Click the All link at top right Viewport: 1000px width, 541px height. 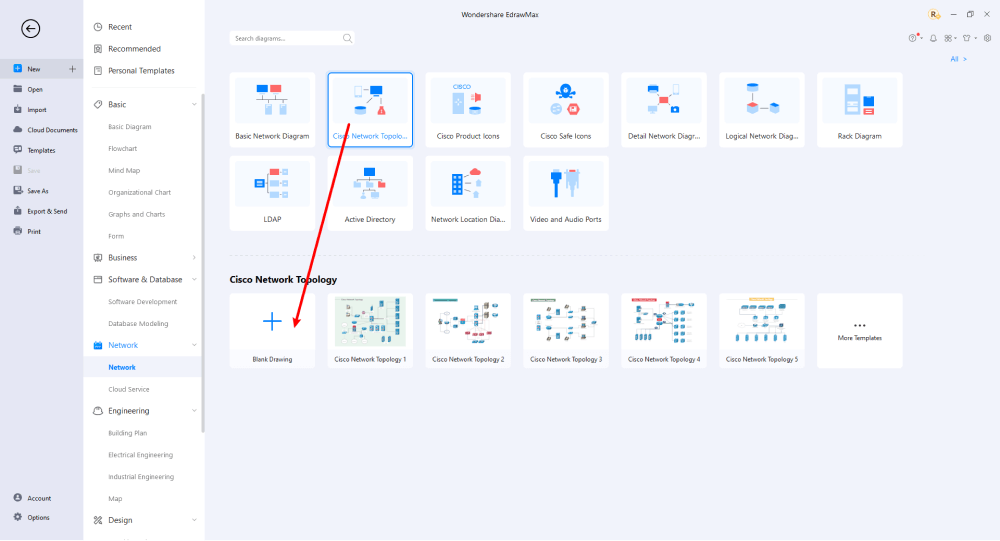(958, 59)
